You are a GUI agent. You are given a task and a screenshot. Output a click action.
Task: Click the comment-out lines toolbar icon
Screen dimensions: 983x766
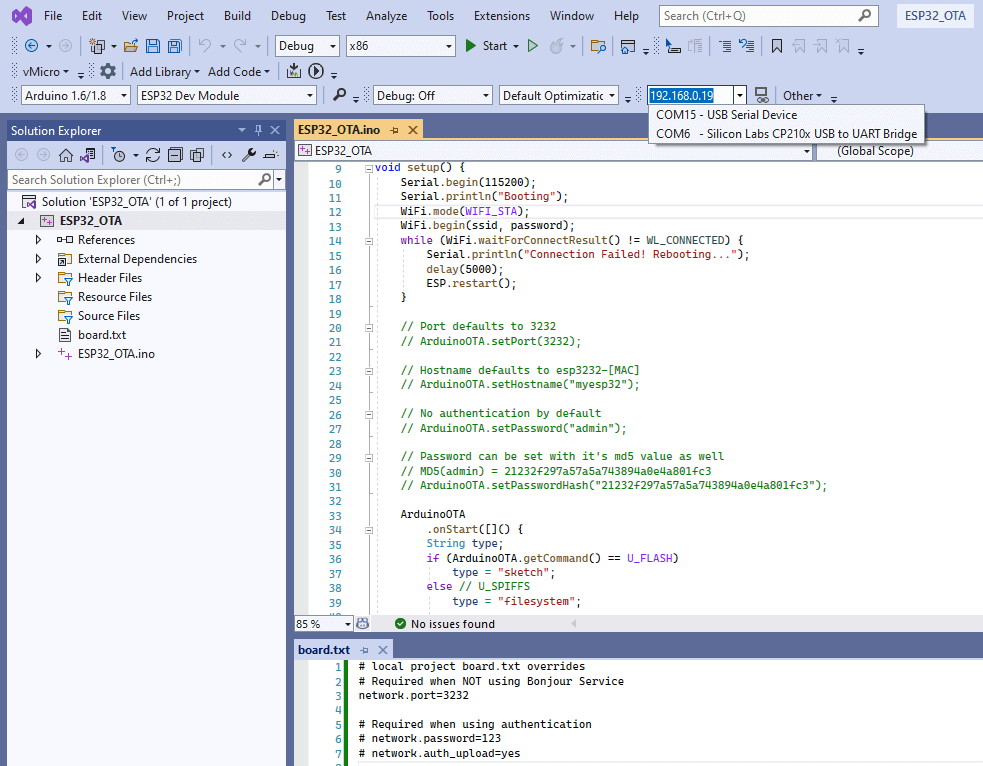tap(725, 46)
